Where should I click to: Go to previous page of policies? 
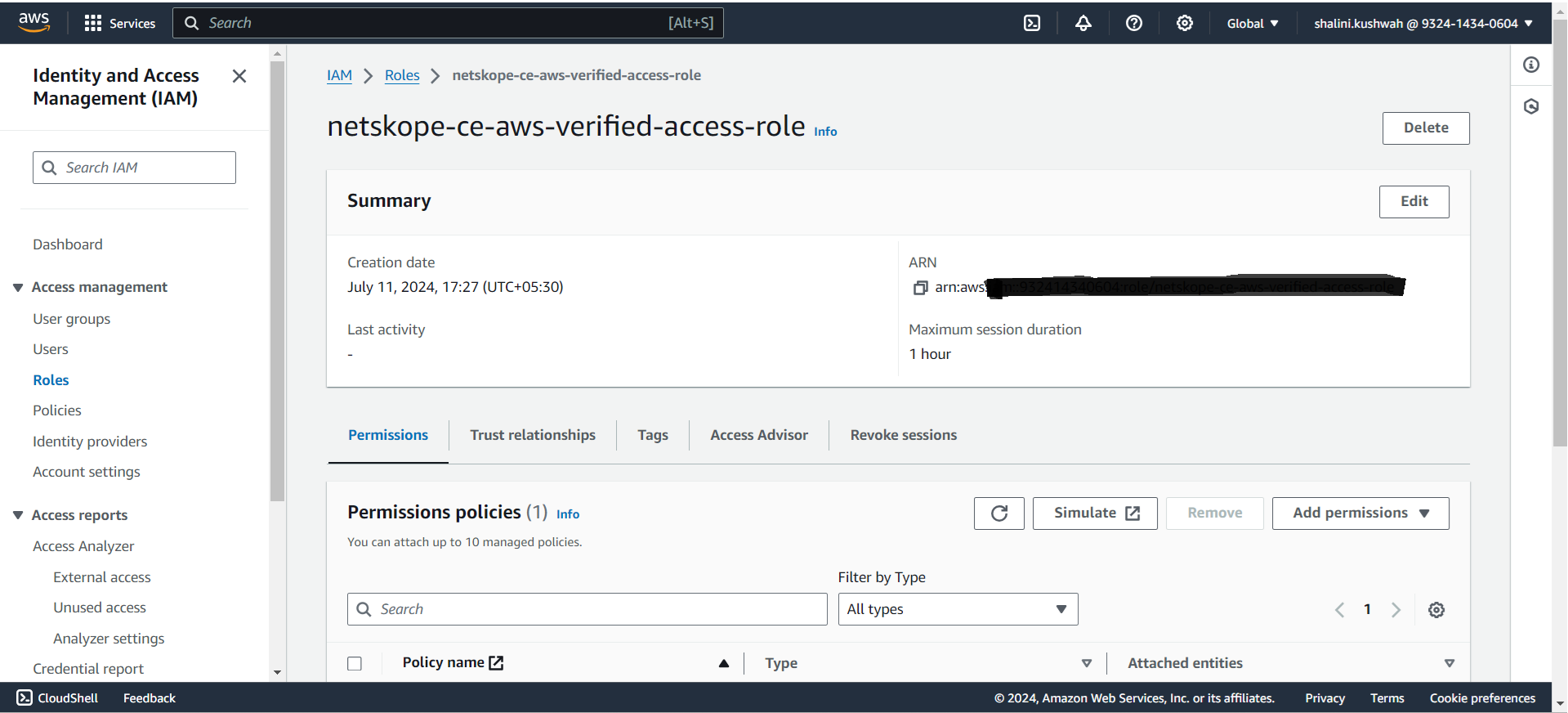click(1339, 609)
